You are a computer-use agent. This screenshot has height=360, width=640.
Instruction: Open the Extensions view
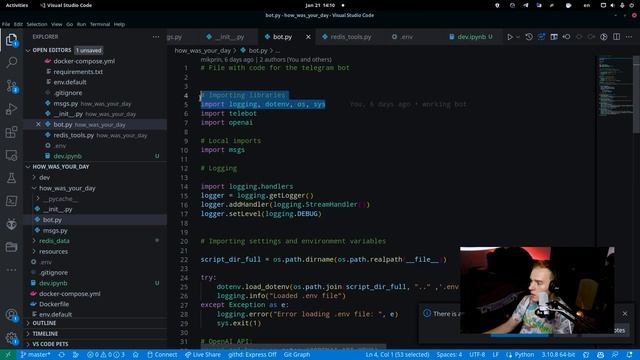11,132
